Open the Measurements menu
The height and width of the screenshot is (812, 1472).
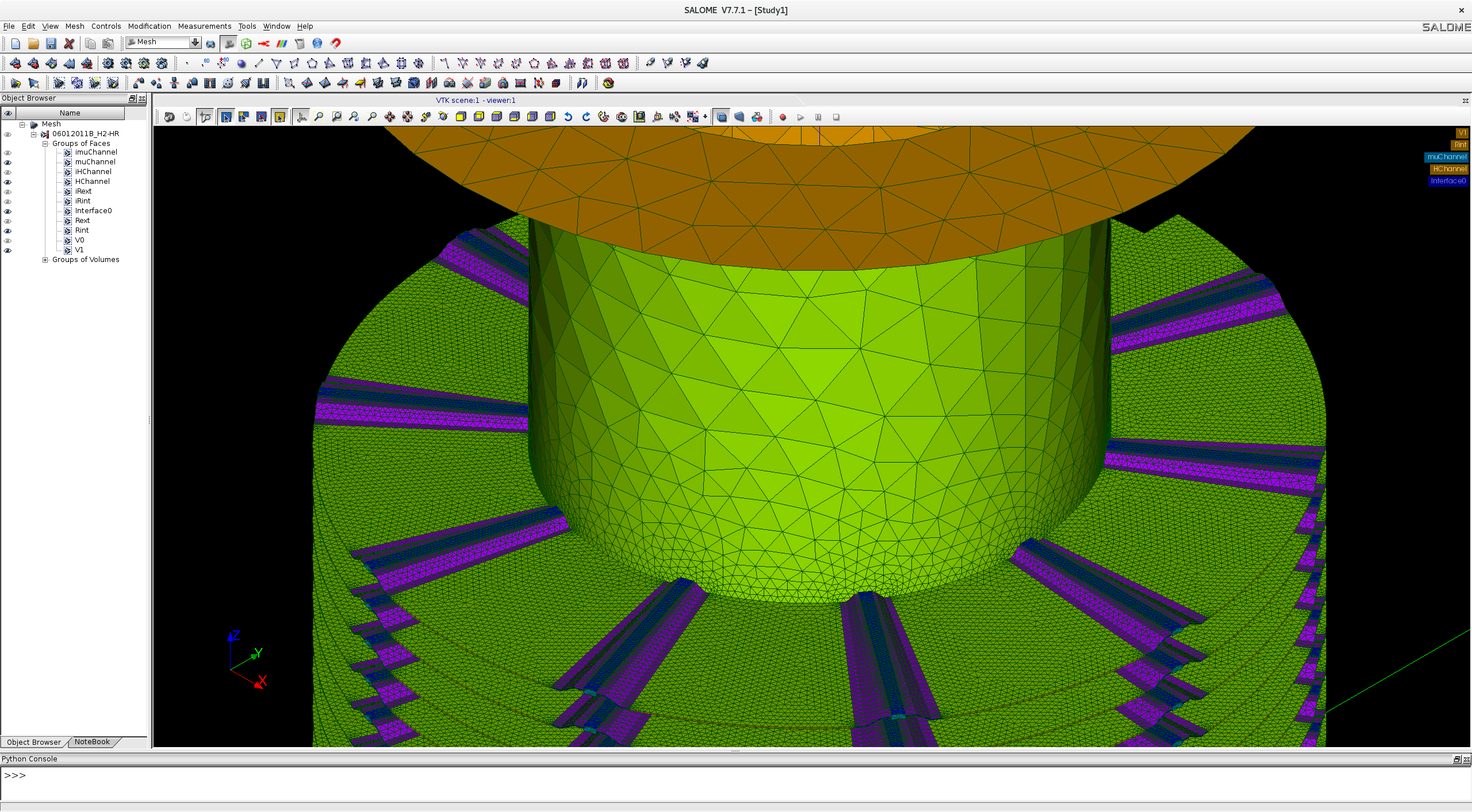(205, 26)
